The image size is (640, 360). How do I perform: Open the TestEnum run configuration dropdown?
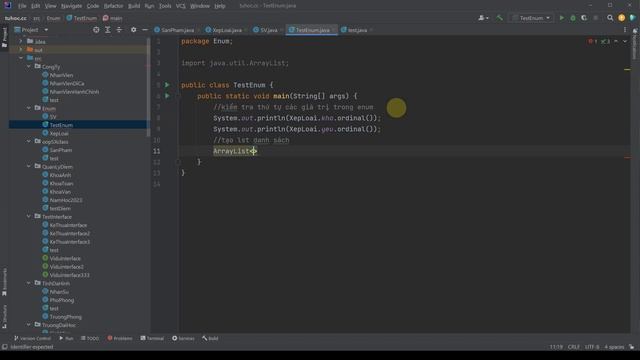click(x=532, y=18)
